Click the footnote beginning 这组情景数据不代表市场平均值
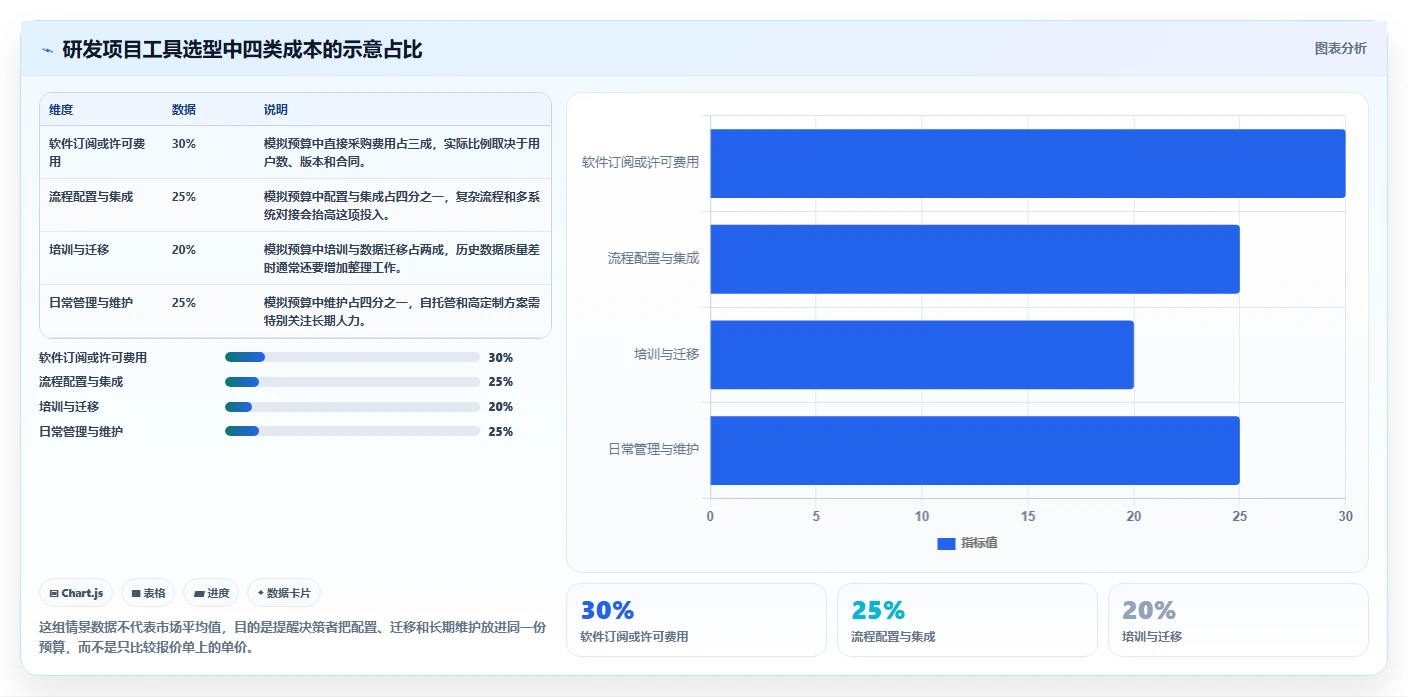 coord(292,637)
